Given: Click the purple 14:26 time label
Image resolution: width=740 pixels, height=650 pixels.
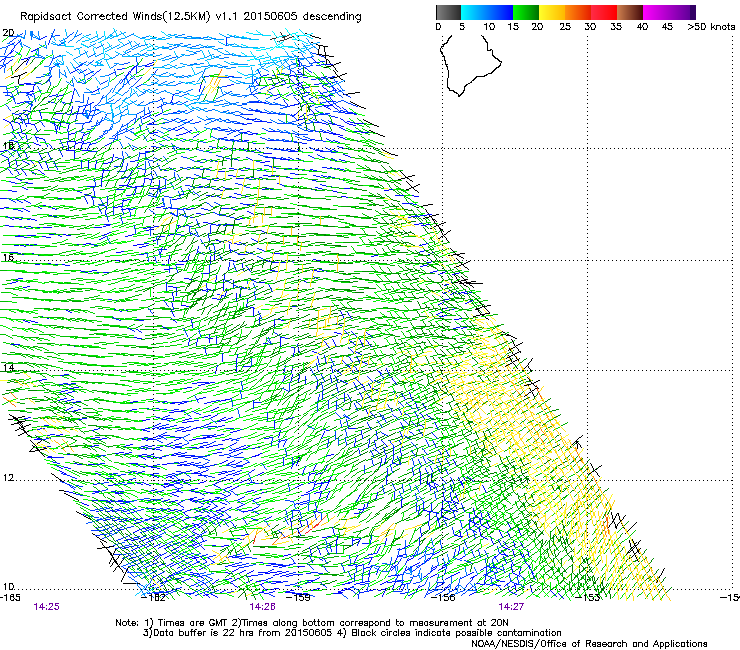Looking at the screenshot, I should [262, 607].
